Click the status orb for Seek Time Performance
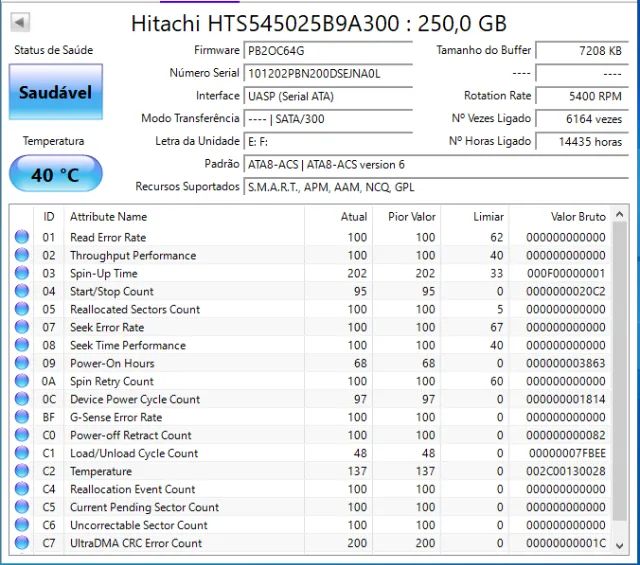Image resolution: width=640 pixels, height=565 pixels. pyautogui.click(x=22, y=345)
